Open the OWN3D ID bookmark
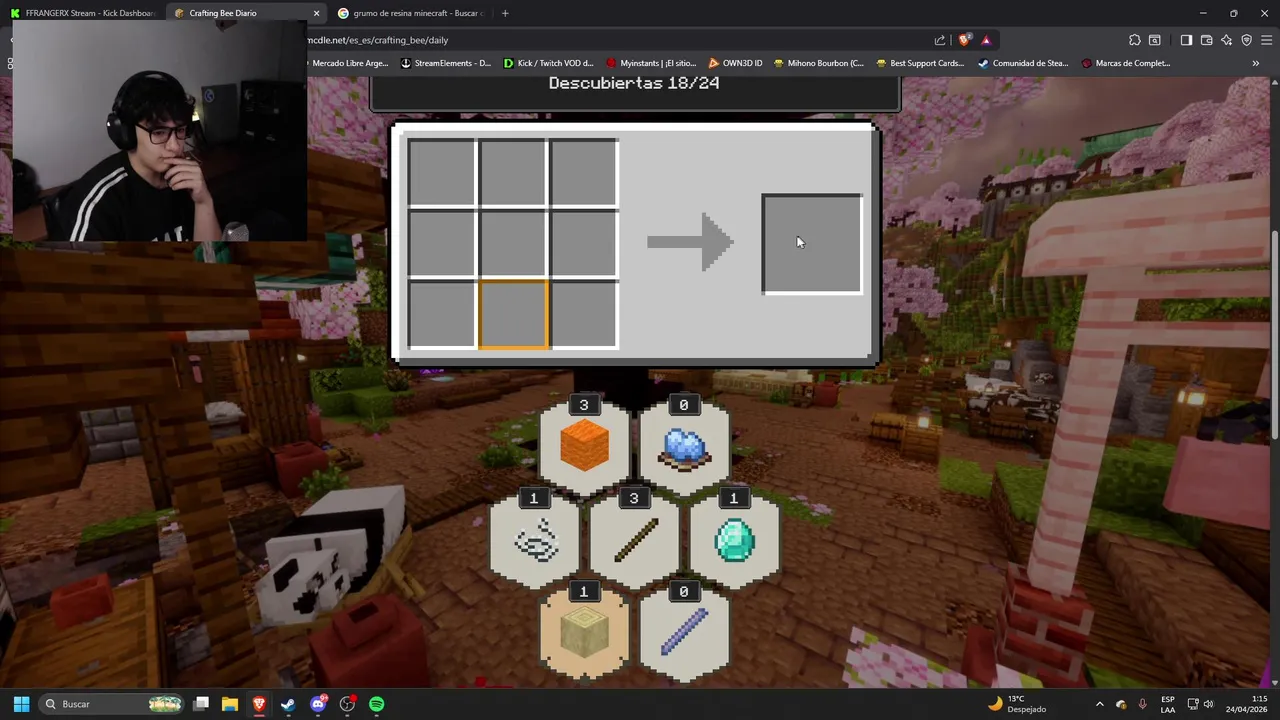Viewport: 1280px width, 720px height. pos(735,63)
